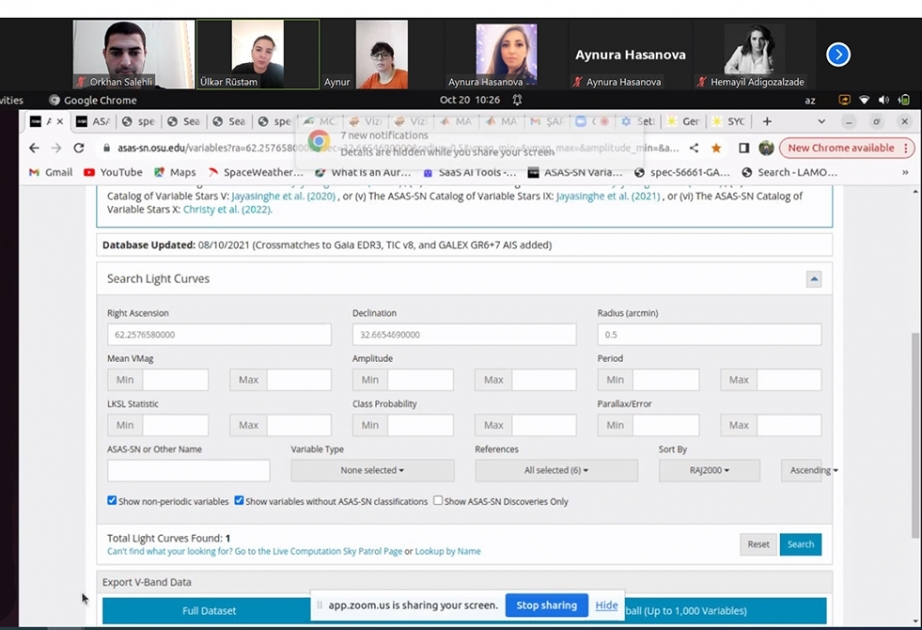922x630 pixels.
Task: Open the side panel icon in Chrome toolbar
Action: [x=744, y=148]
